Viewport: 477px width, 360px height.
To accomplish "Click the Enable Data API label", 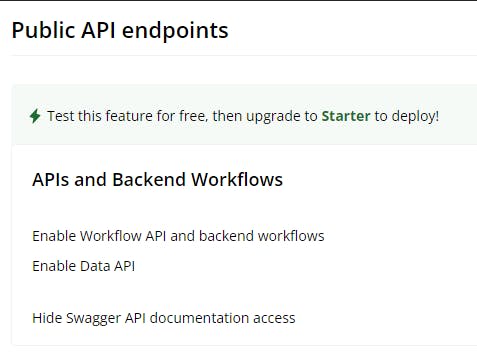I will coord(83,266).
